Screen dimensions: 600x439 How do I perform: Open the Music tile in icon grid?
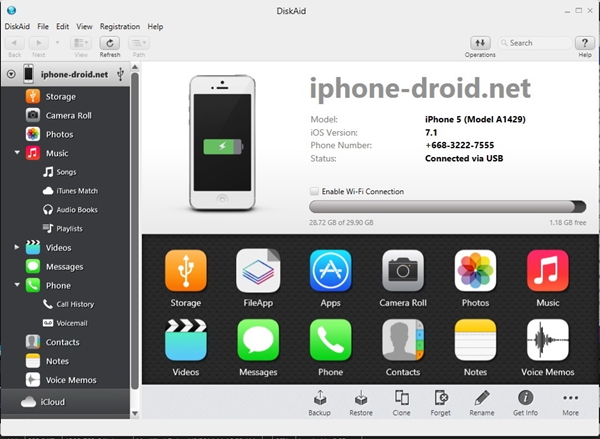[x=548, y=271]
